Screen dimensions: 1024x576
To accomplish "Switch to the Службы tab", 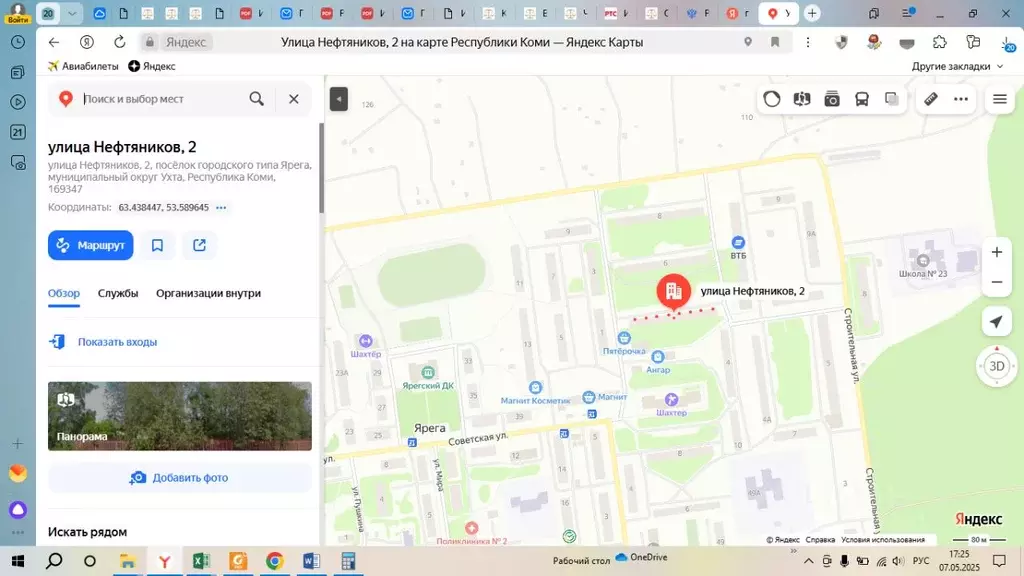I will coord(118,293).
